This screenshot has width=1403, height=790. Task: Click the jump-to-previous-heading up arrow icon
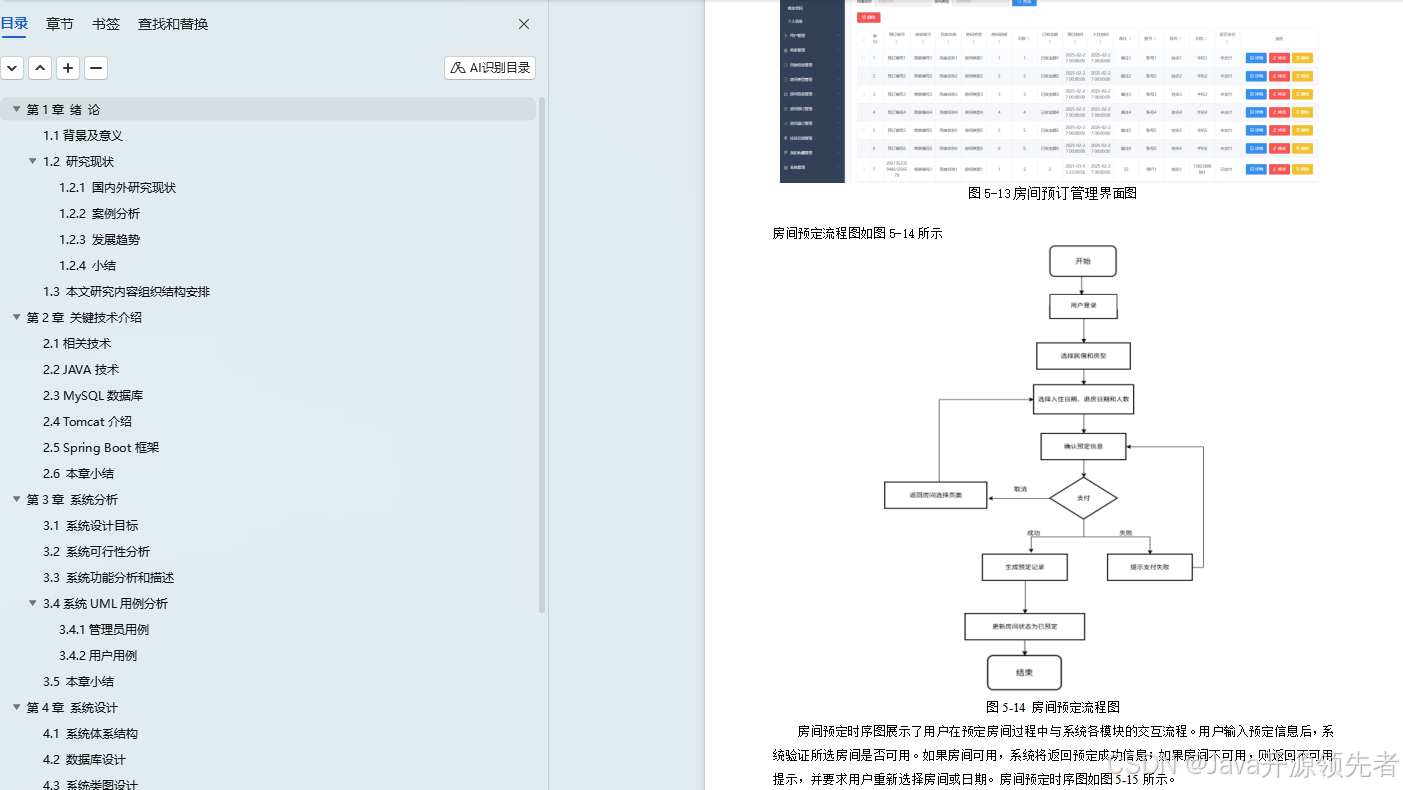click(x=39, y=67)
